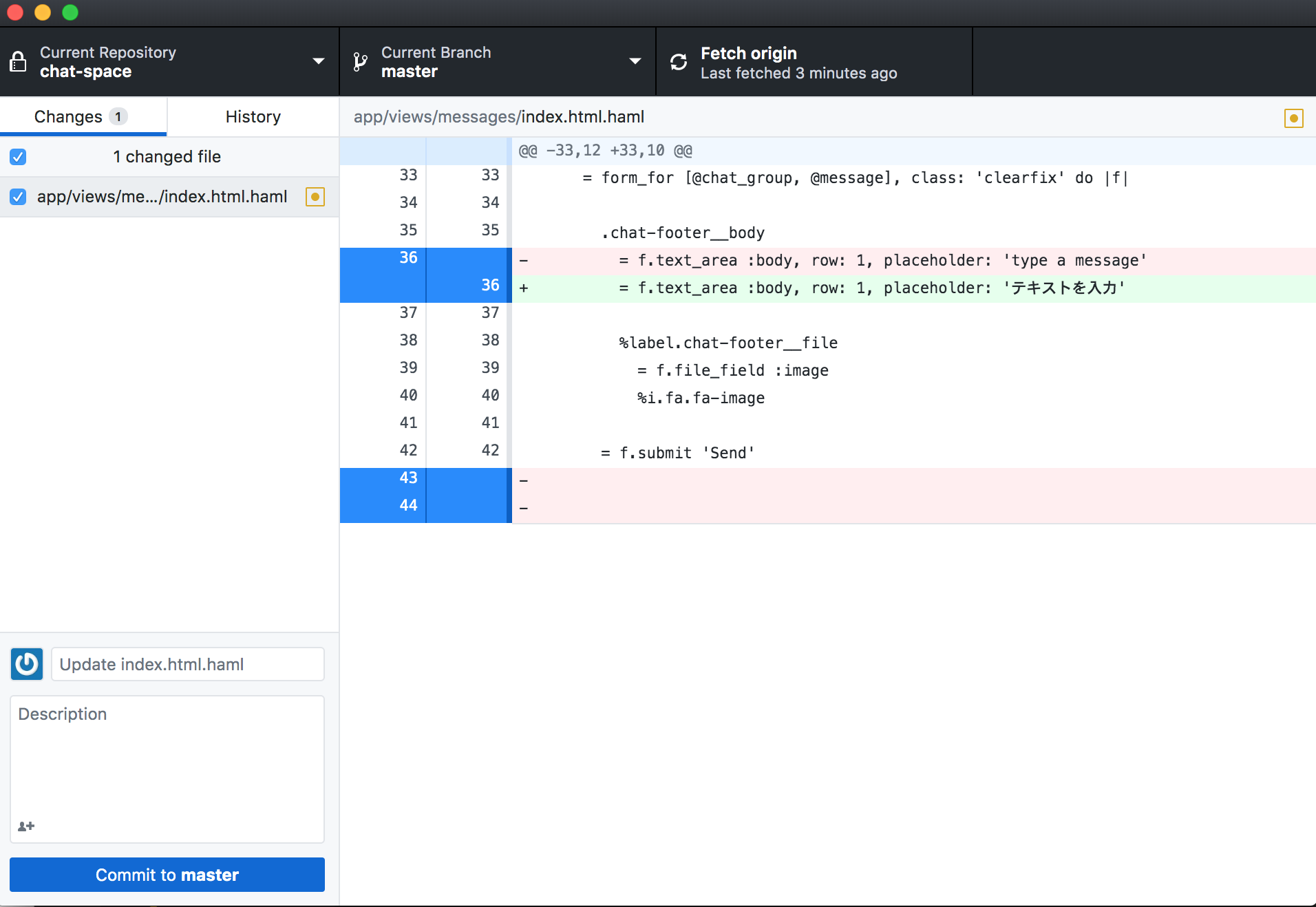
Task: Click the Fetch origin sync icon
Action: 679,62
